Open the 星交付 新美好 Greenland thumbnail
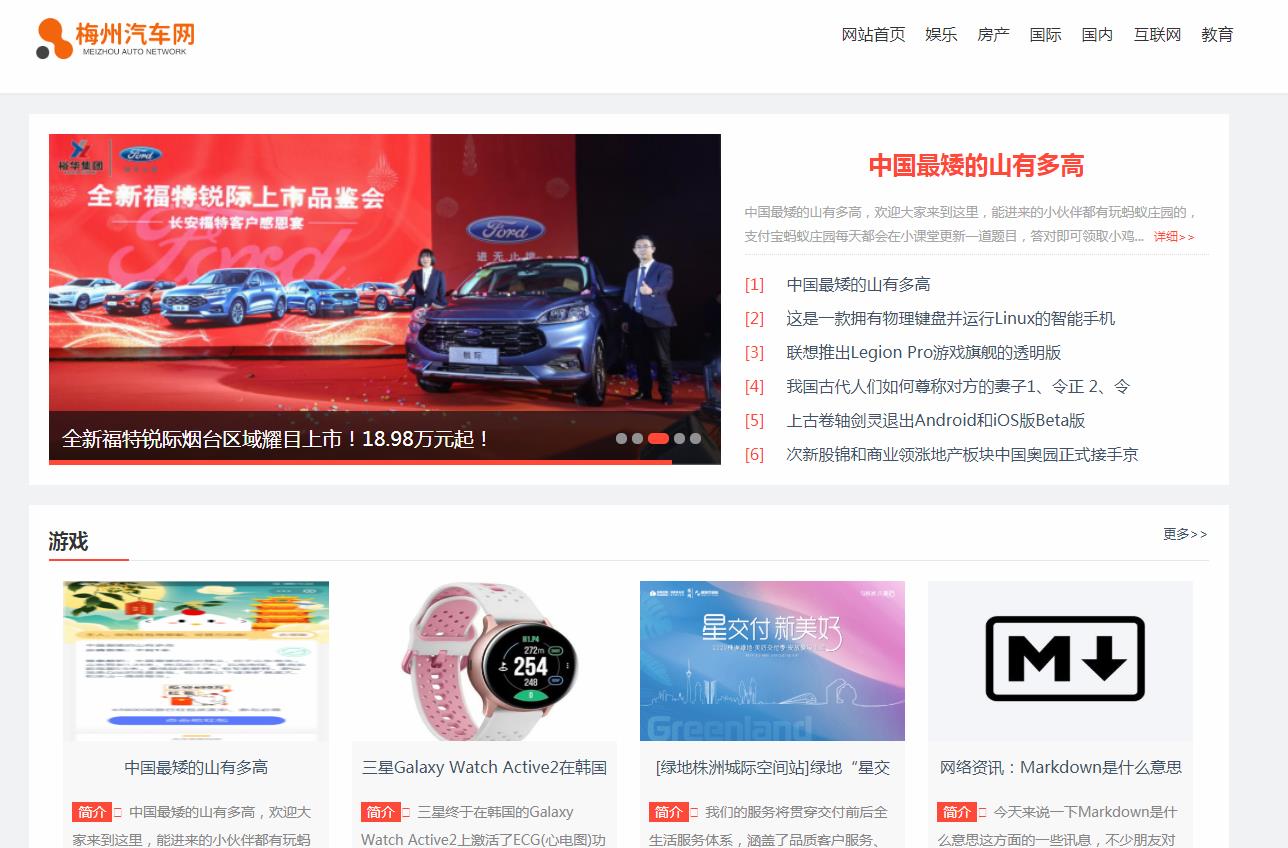The image size is (1288, 848). 772,661
